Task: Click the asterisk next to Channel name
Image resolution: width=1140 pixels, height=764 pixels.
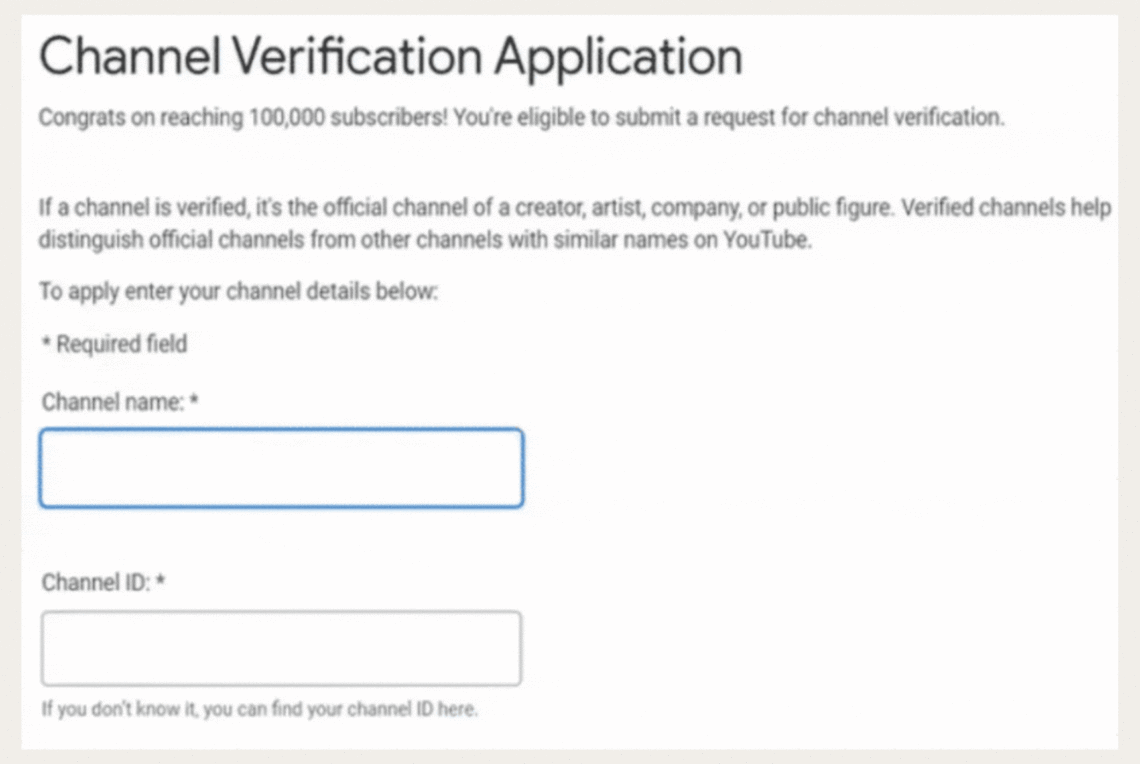Action: tap(192, 400)
